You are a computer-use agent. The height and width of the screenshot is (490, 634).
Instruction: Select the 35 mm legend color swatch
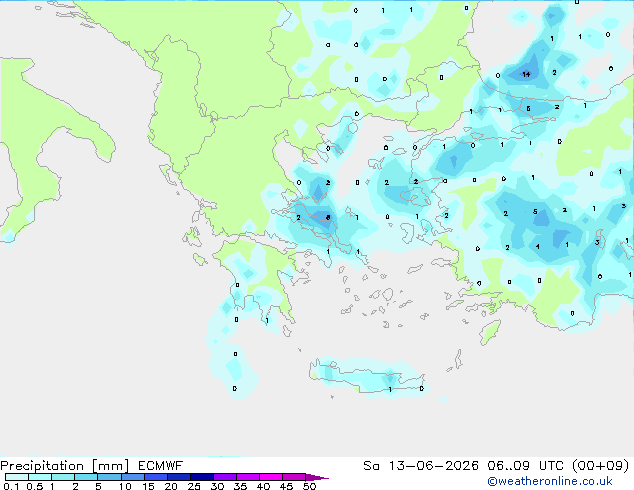[x=248, y=477]
